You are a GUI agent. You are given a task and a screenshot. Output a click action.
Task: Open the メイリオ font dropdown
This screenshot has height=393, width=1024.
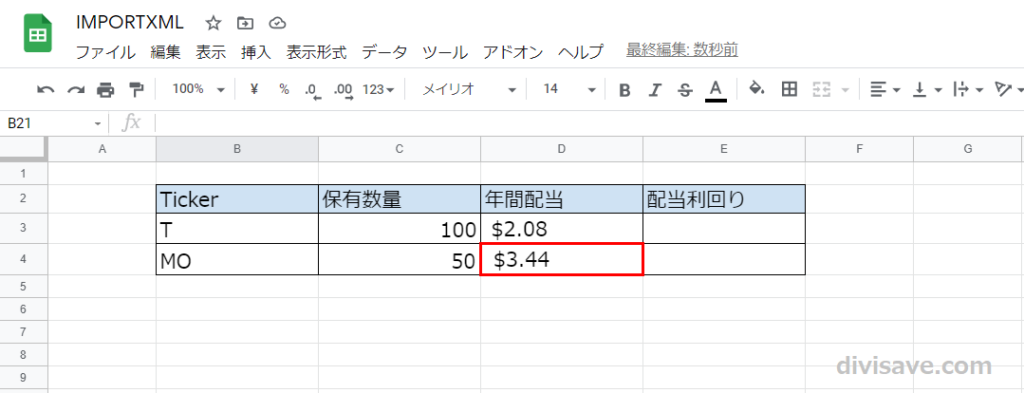click(469, 89)
